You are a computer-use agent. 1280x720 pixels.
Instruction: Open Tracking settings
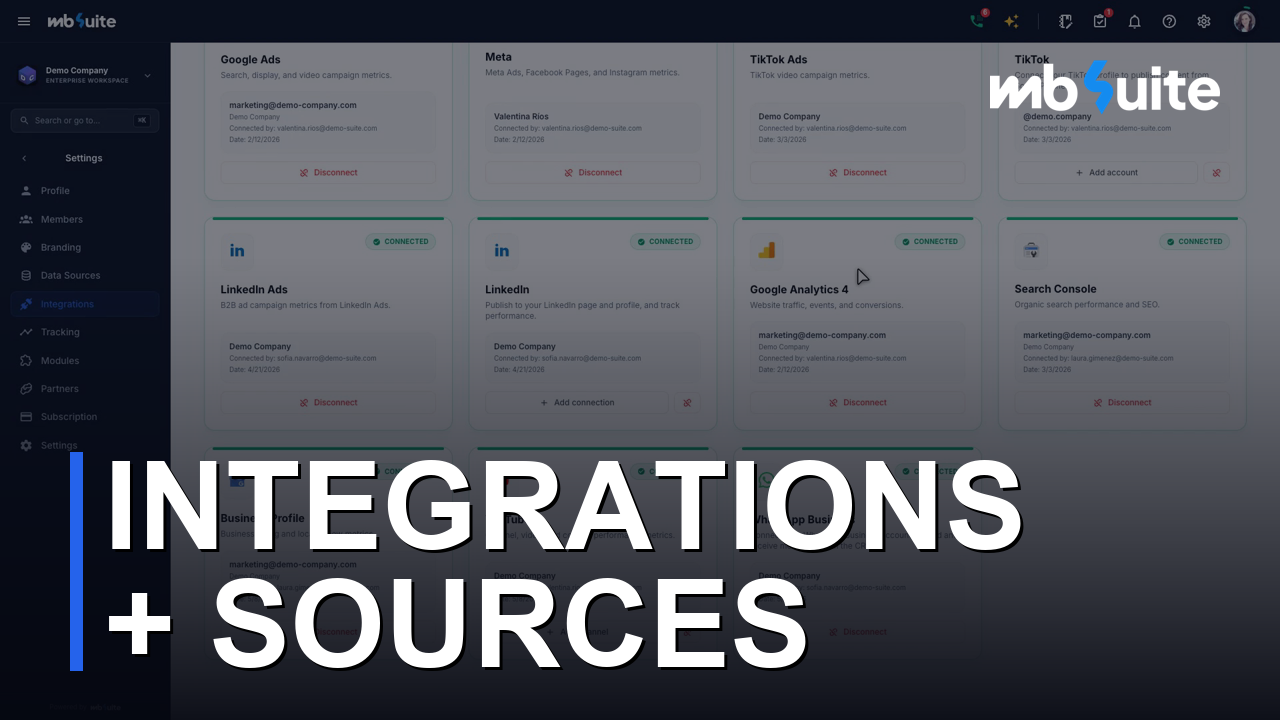[x=85, y=332]
